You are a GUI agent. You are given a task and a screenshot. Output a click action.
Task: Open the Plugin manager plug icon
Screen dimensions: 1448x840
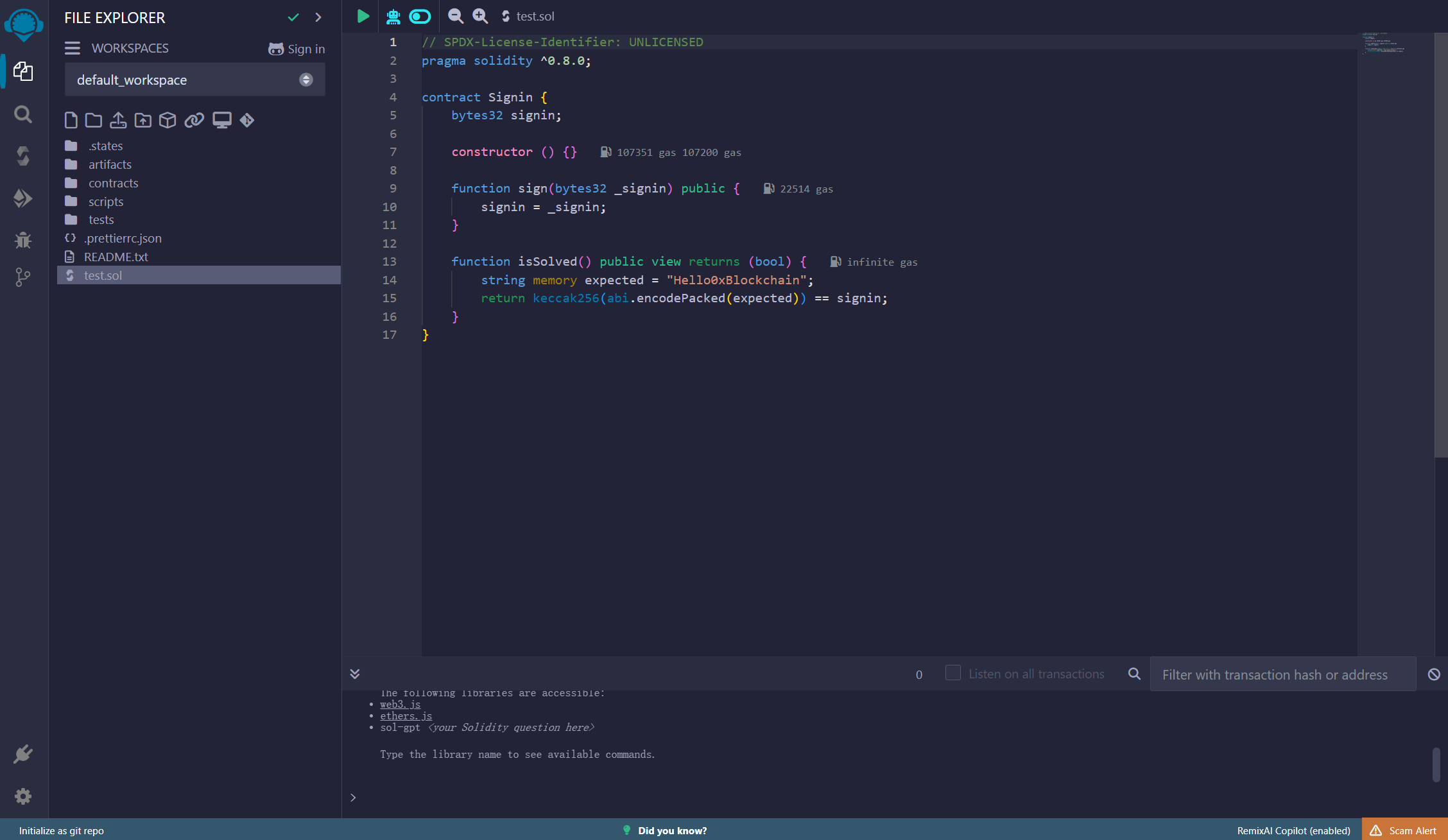click(23, 754)
